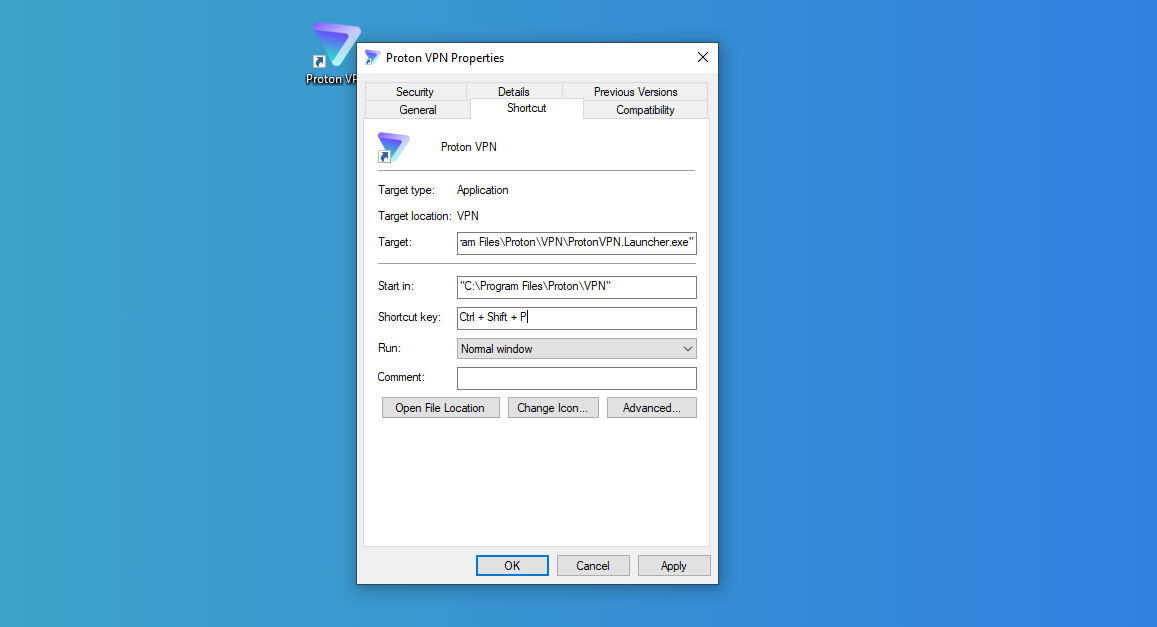Click the Proton VPN shortcut icon in dialog
The width and height of the screenshot is (1157, 627).
coord(393,148)
